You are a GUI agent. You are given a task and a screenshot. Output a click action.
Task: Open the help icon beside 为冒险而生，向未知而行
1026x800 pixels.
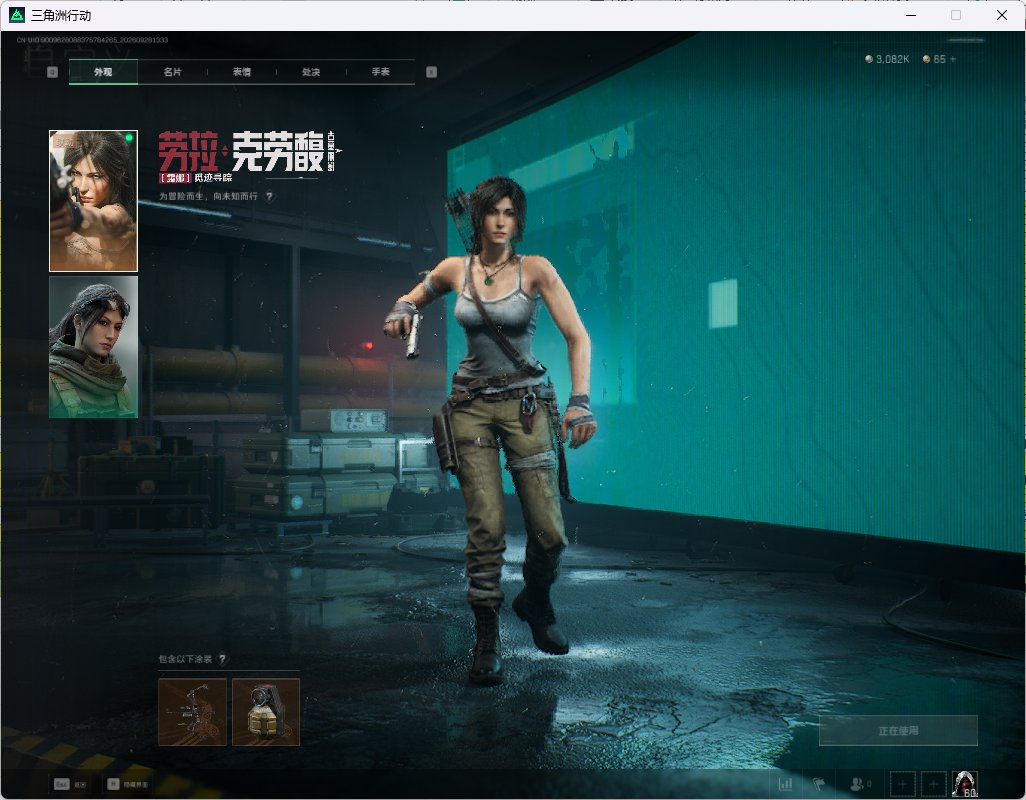point(269,196)
